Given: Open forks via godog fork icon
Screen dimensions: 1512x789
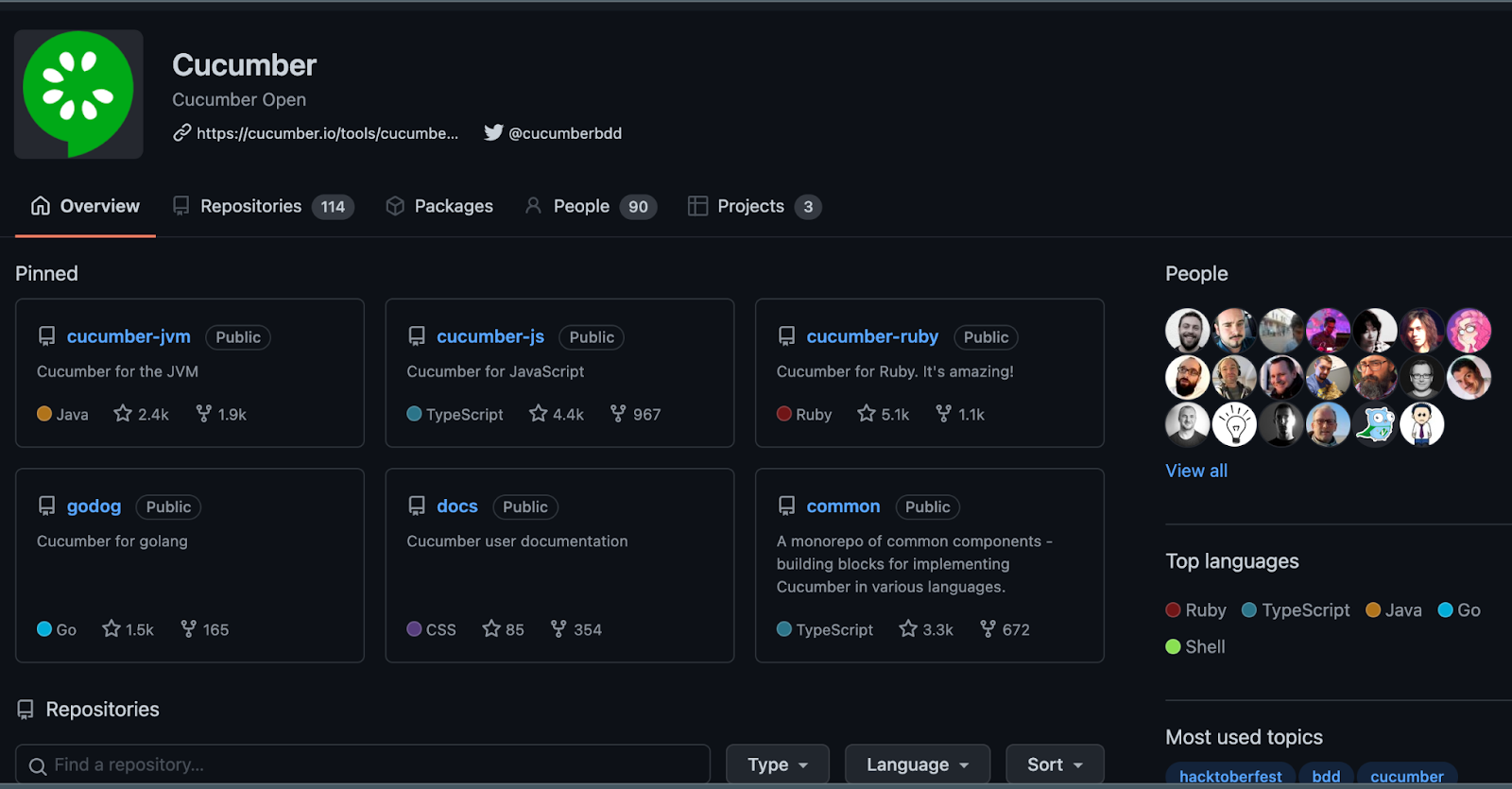Looking at the screenshot, I should [x=188, y=628].
